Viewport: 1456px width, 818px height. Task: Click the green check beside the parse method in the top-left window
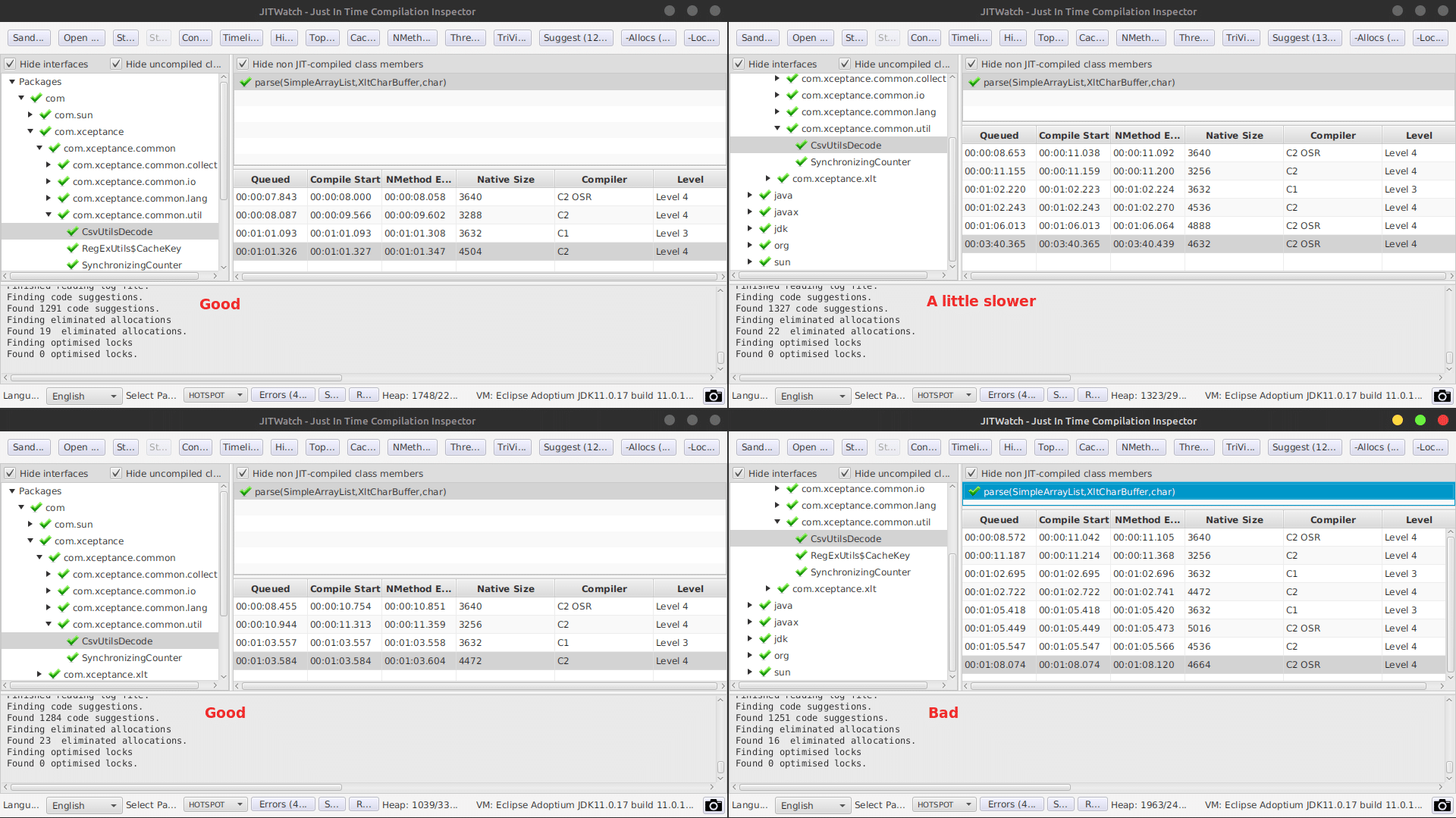coord(246,83)
